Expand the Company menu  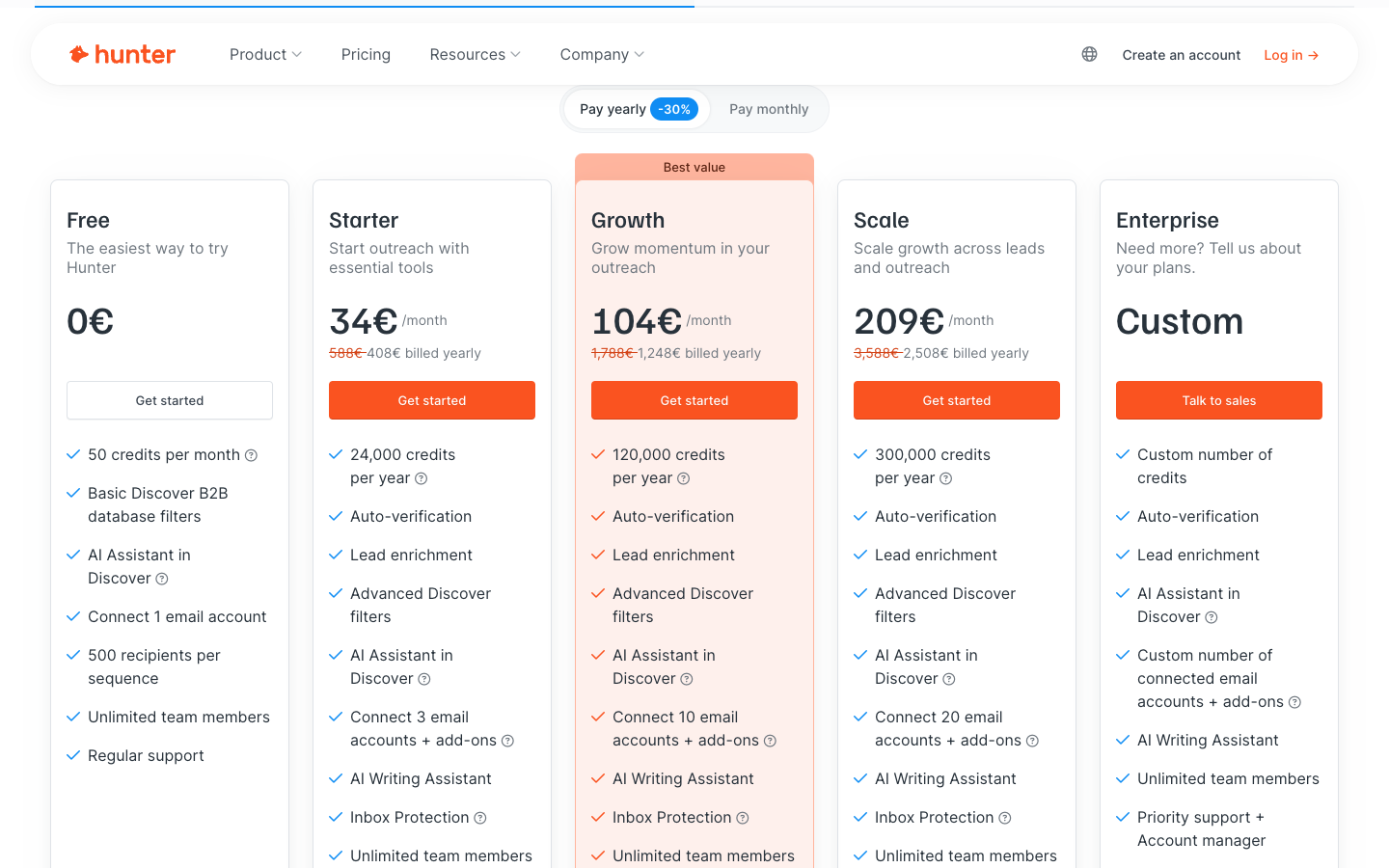point(602,55)
